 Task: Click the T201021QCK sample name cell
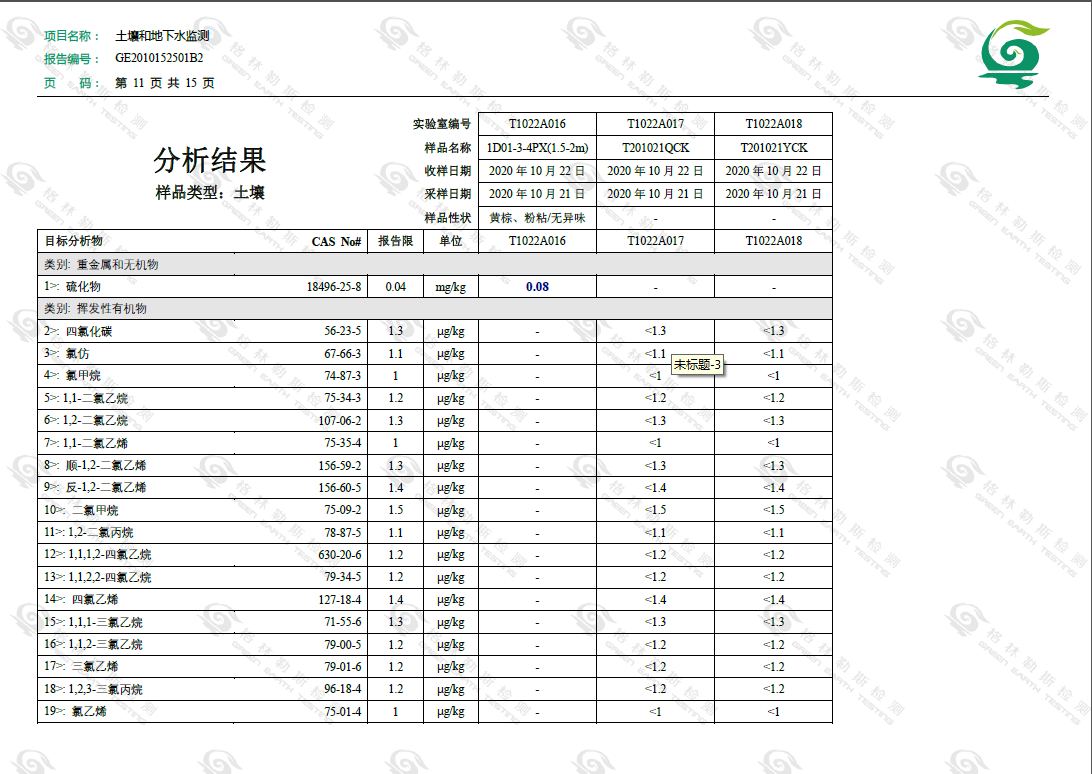(x=655, y=147)
